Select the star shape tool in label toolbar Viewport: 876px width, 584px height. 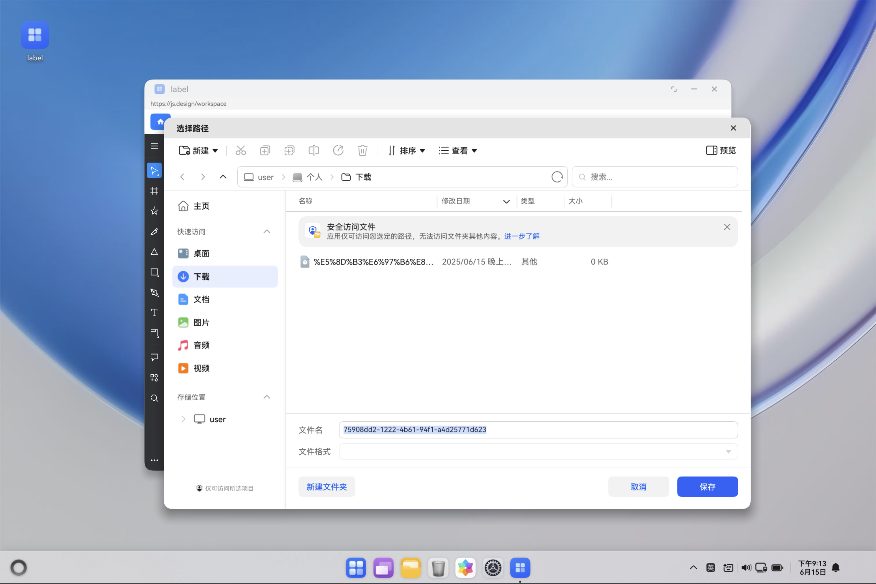155,211
